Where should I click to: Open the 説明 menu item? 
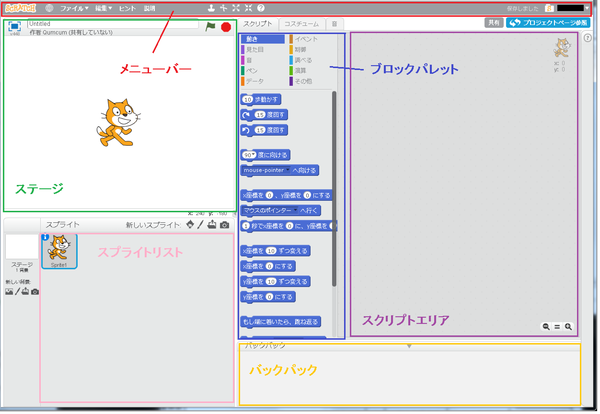[149, 8]
